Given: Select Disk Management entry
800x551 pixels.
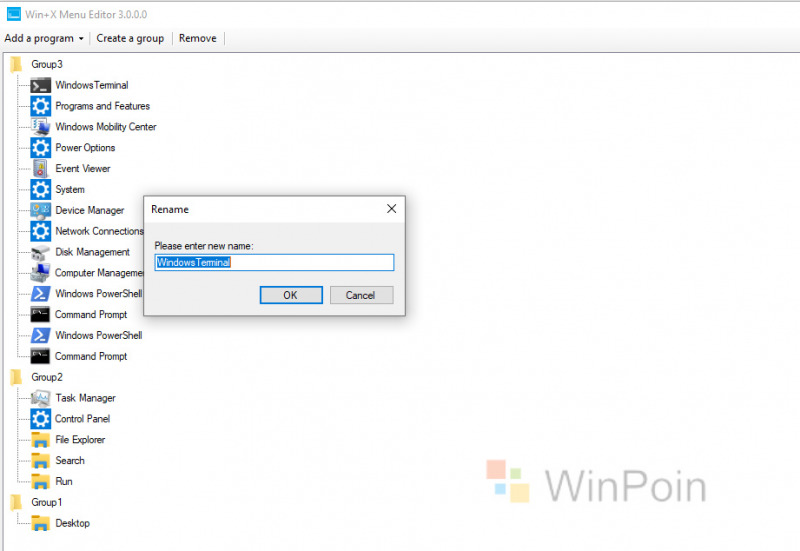Looking at the screenshot, I should (92, 252).
